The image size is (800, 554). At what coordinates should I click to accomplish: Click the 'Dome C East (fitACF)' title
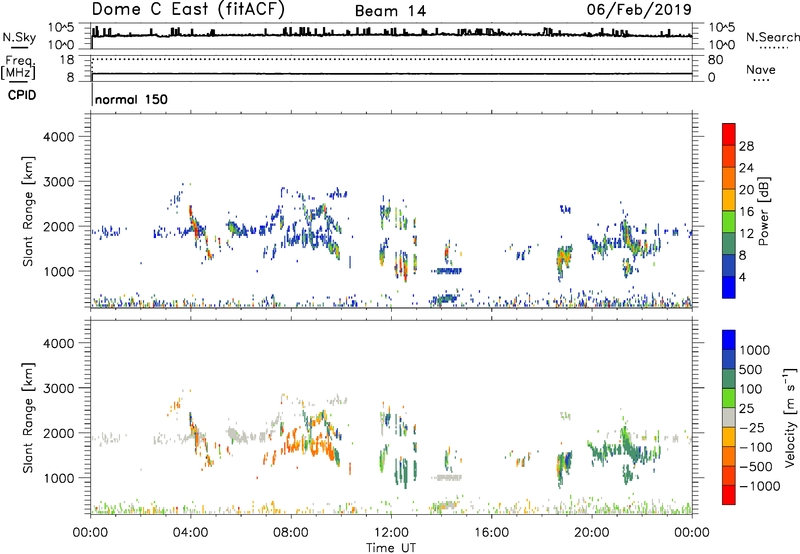pyautogui.click(x=188, y=10)
